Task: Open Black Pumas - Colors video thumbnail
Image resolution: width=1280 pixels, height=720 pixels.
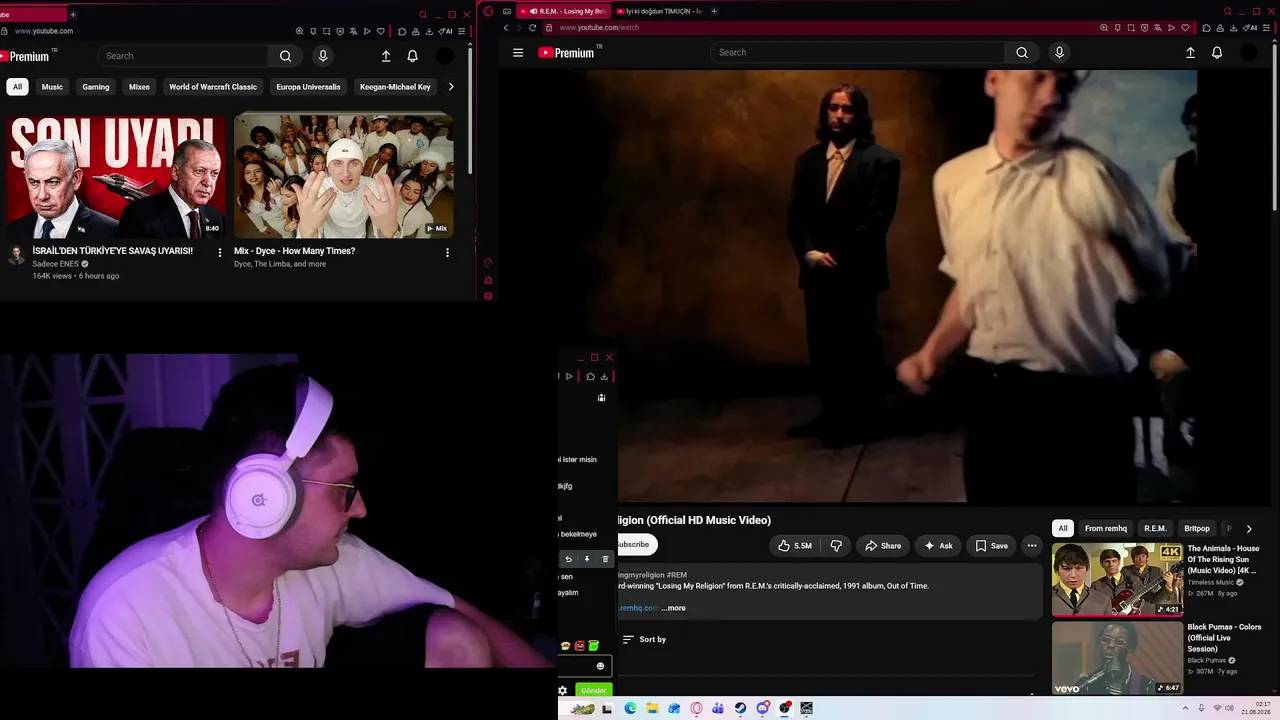Action: tap(1117, 658)
